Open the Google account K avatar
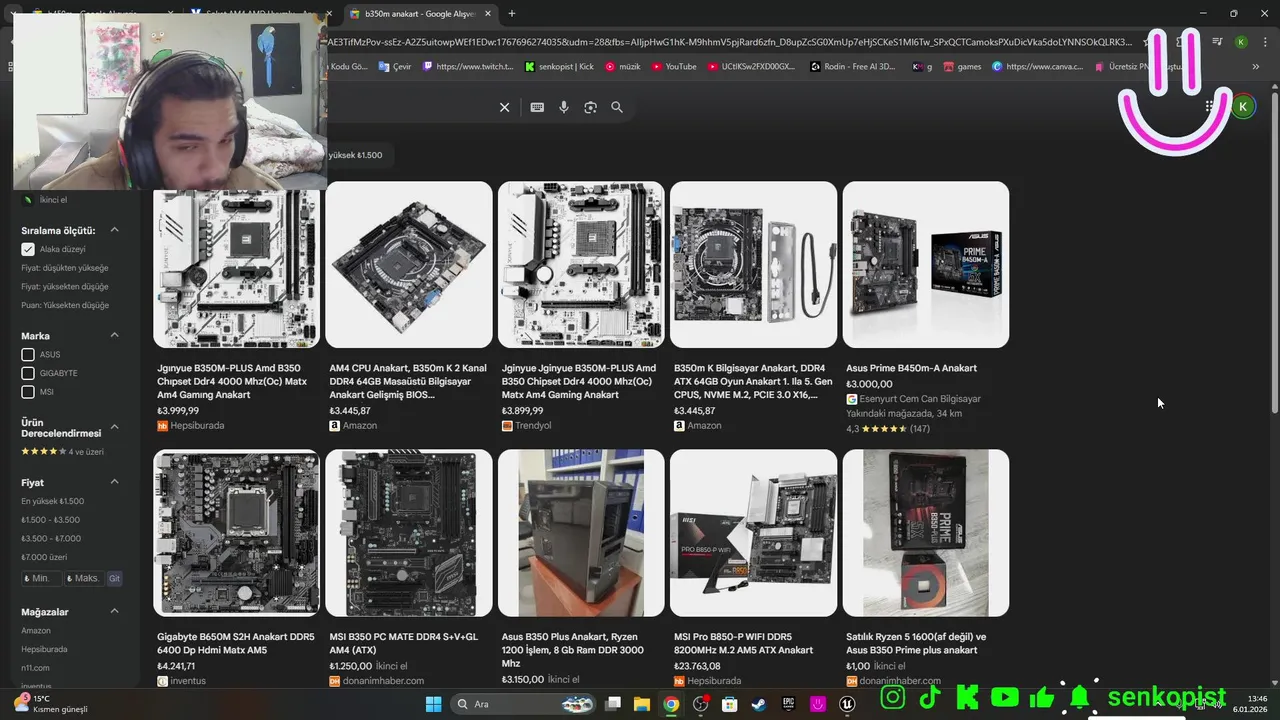1280x720 pixels. (1243, 107)
